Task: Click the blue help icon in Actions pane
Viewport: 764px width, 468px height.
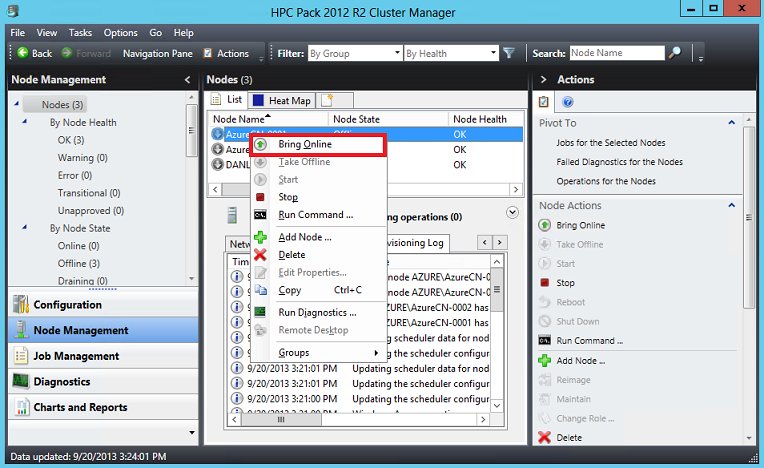Action: pos(568,101)
